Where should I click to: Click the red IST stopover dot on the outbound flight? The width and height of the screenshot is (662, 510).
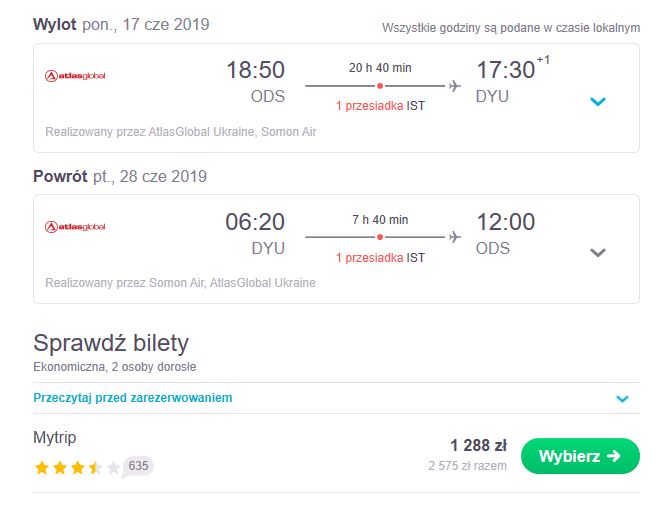pyautogui.click(x=380, y=86)
